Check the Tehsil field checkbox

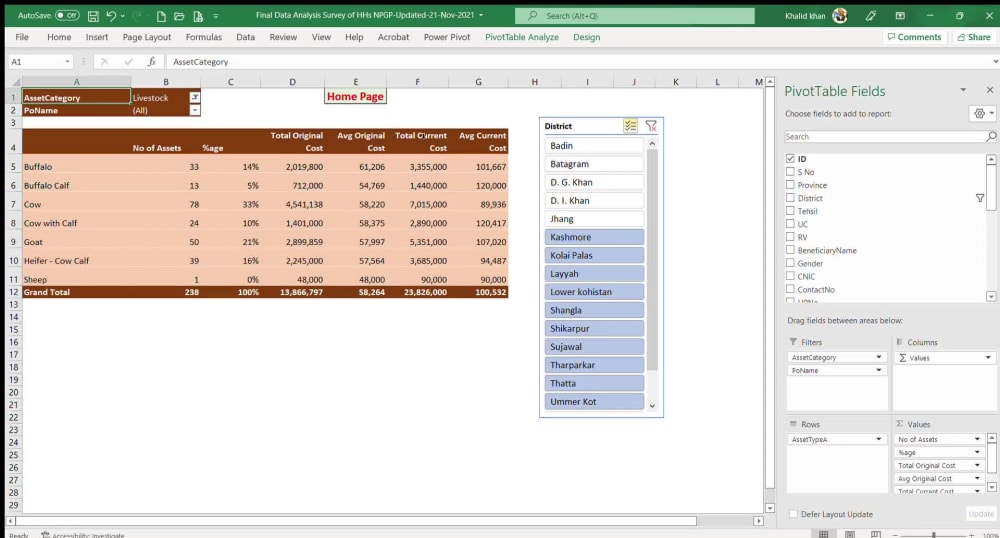point(790,211)
